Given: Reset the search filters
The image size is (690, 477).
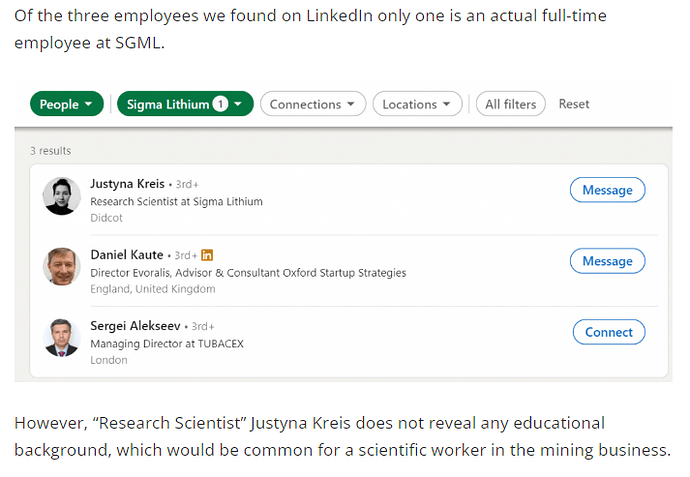Looking at the screenshot, I should (x=574, y=104).
